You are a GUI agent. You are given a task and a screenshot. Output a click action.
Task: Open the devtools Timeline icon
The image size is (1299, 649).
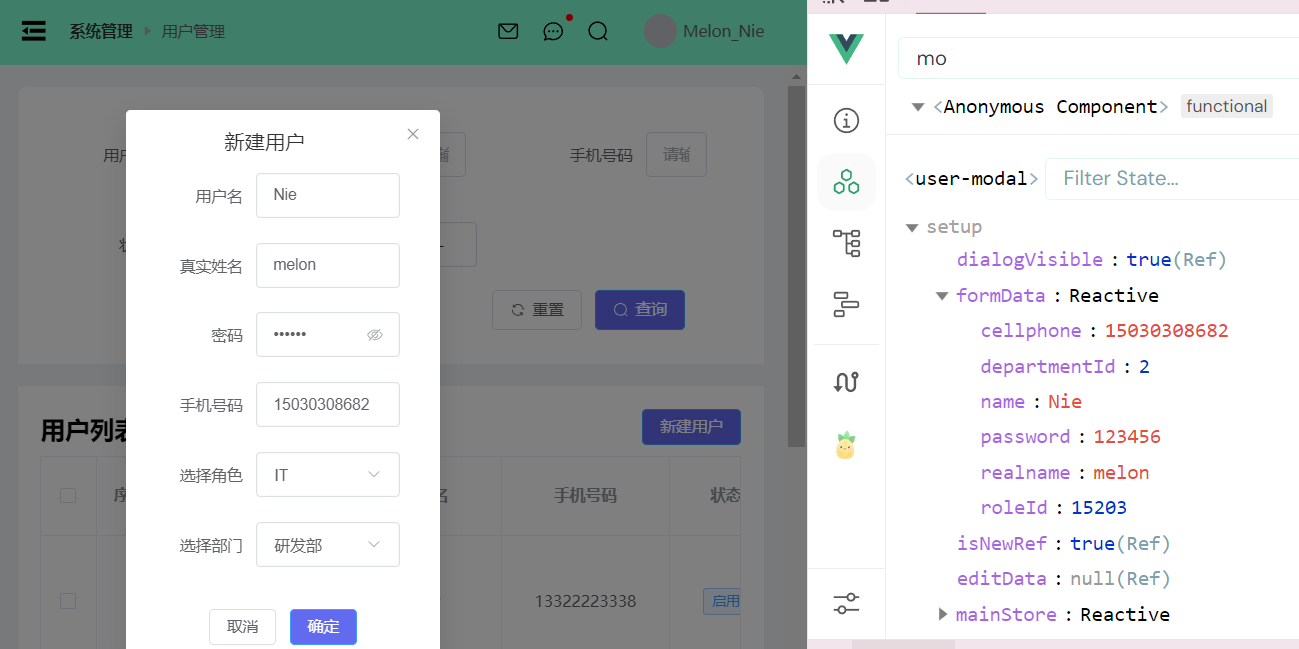click(846, 303)
